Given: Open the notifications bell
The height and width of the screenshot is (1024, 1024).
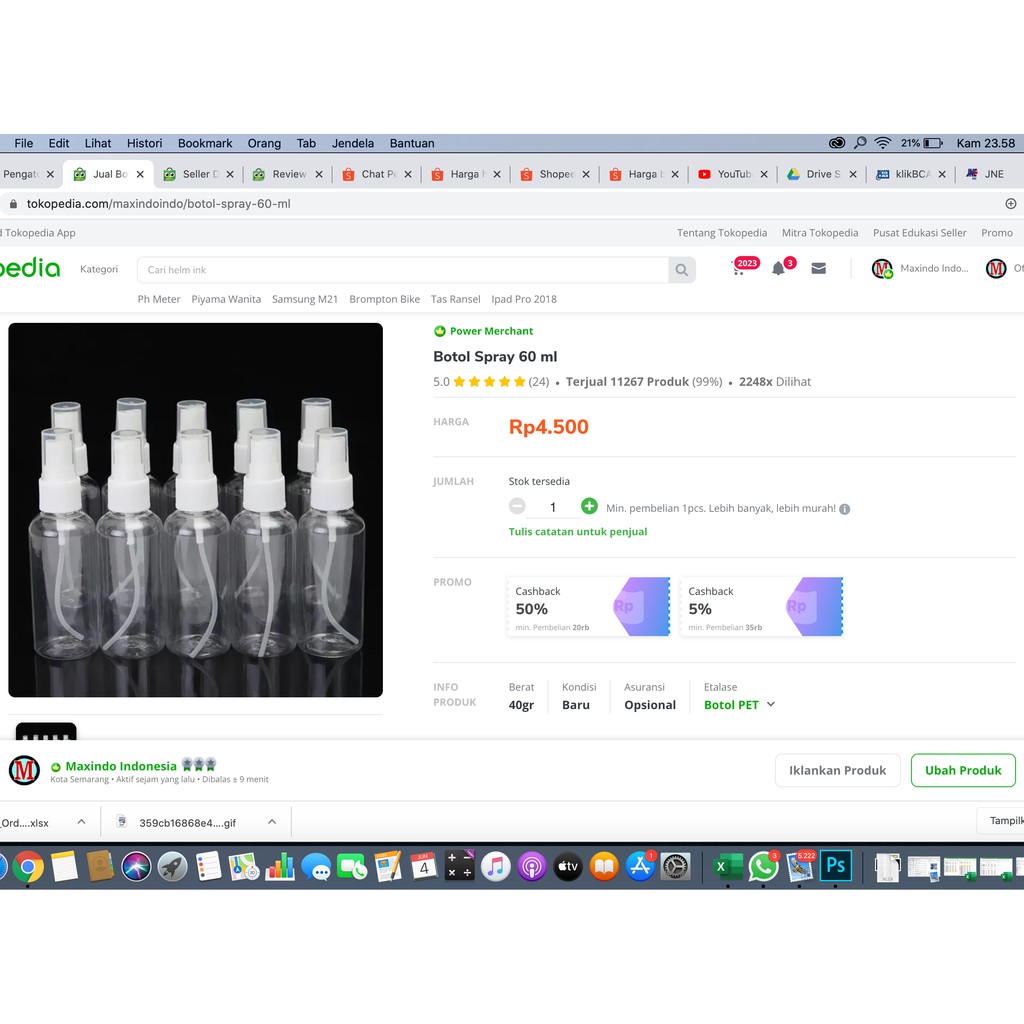Looking at the screenshot, I should pos(778,268).
